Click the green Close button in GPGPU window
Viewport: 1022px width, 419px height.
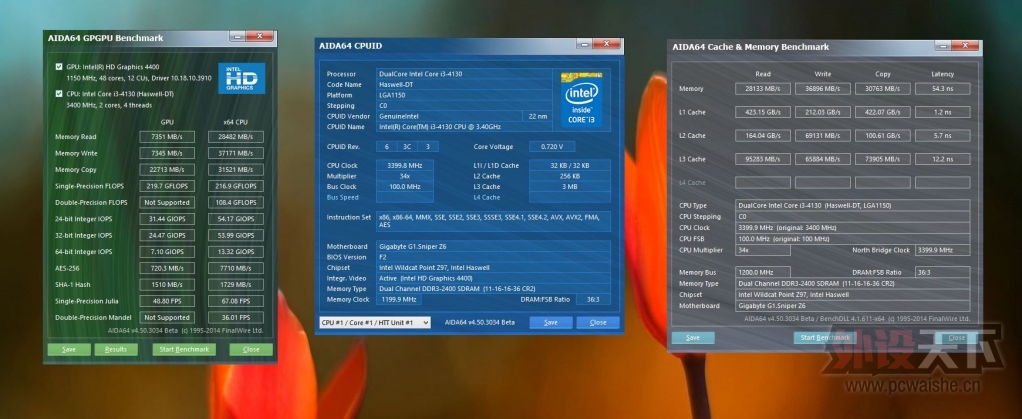tap(251, 349)
